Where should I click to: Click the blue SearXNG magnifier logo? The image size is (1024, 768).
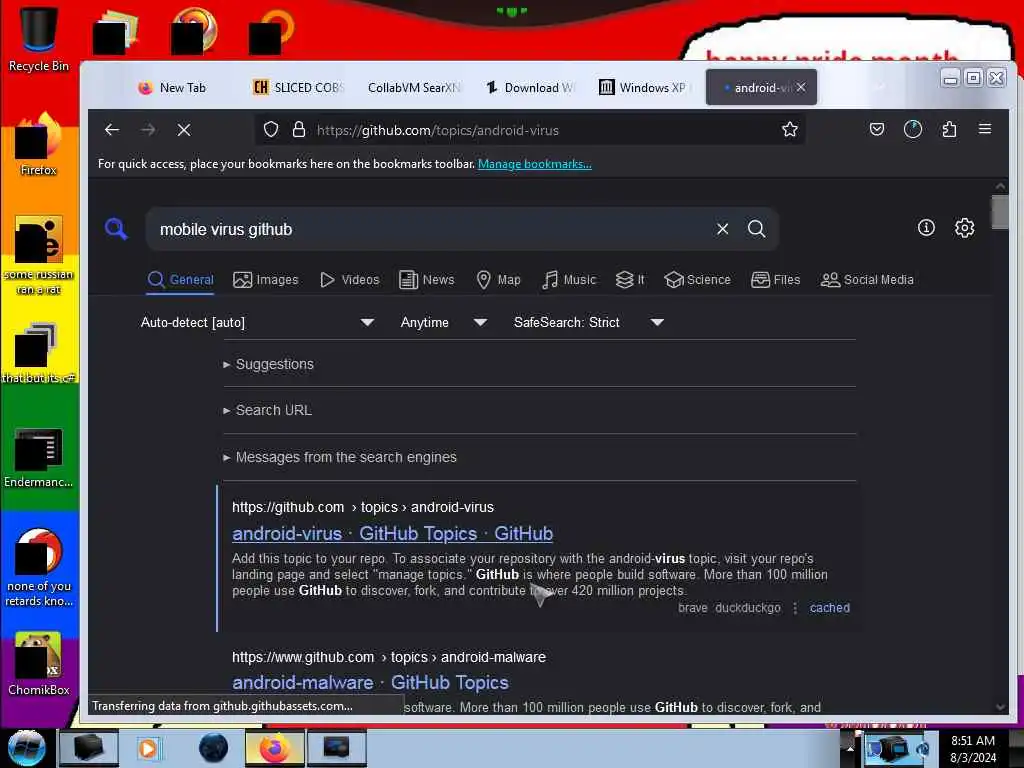click(x=116, y=229)
